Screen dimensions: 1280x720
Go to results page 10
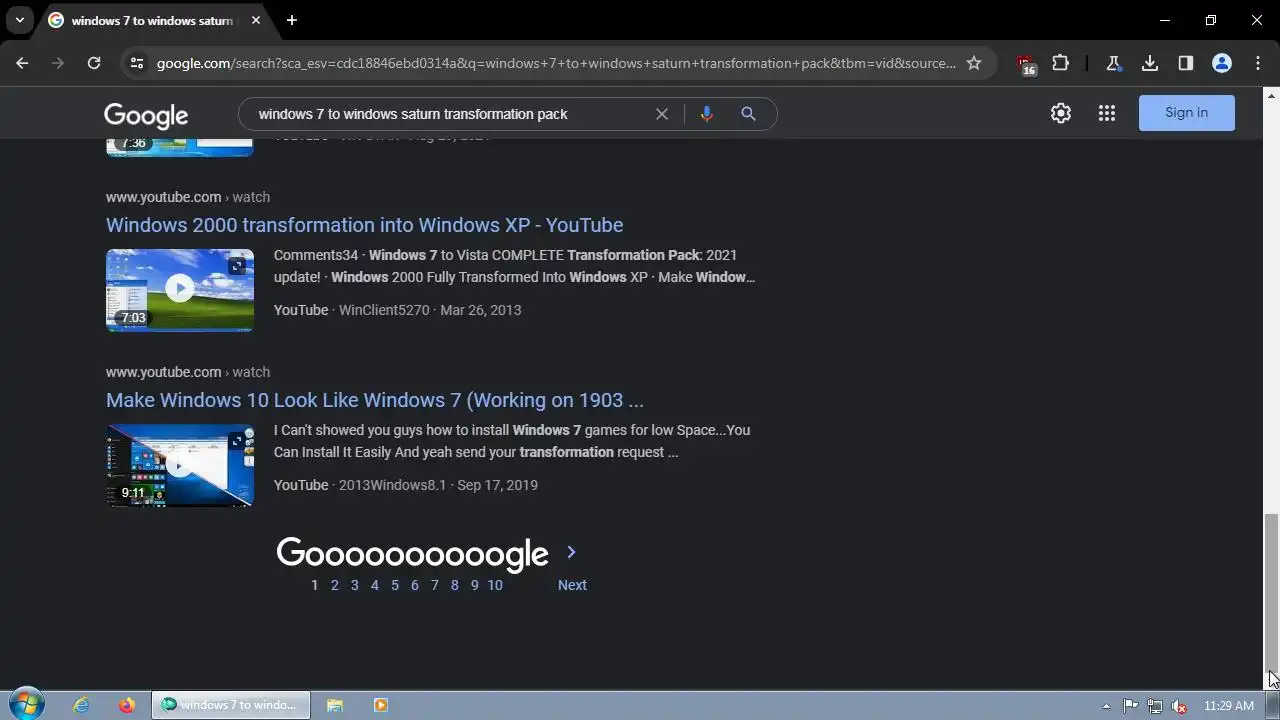coord(495,585)
